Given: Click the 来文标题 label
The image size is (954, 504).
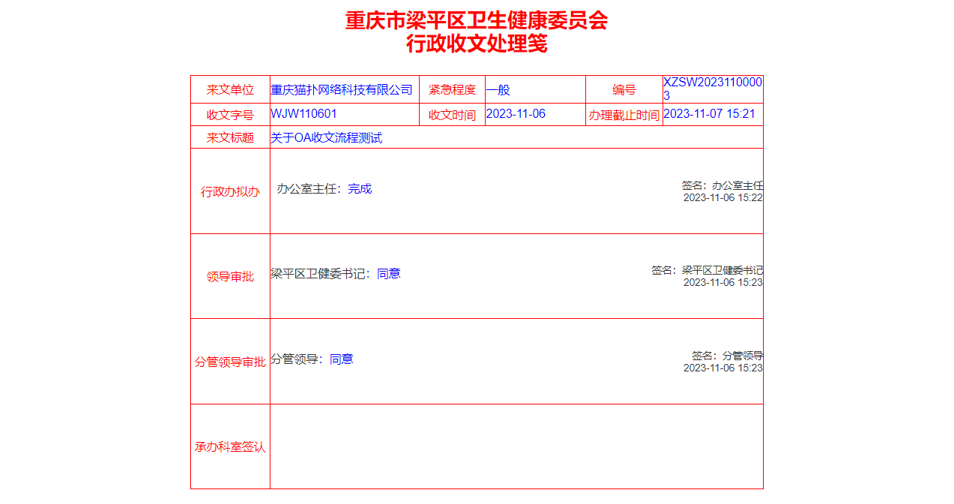Looking at the screenshot, I should click(x=230, y=138).
